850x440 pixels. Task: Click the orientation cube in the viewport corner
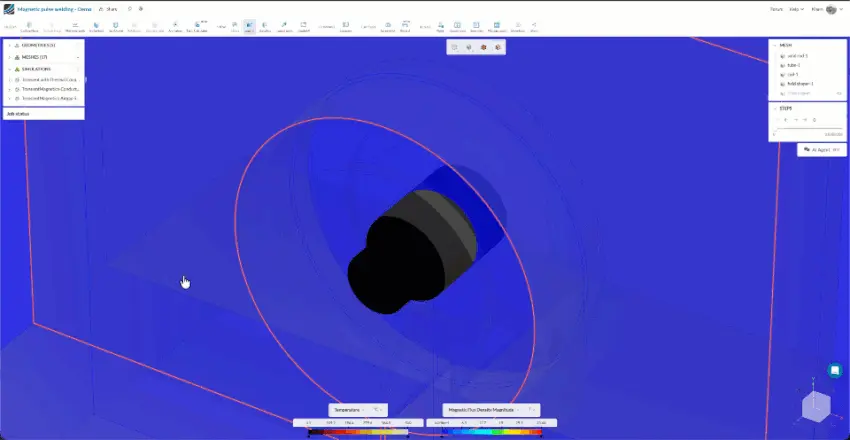(x=816, y=406)
